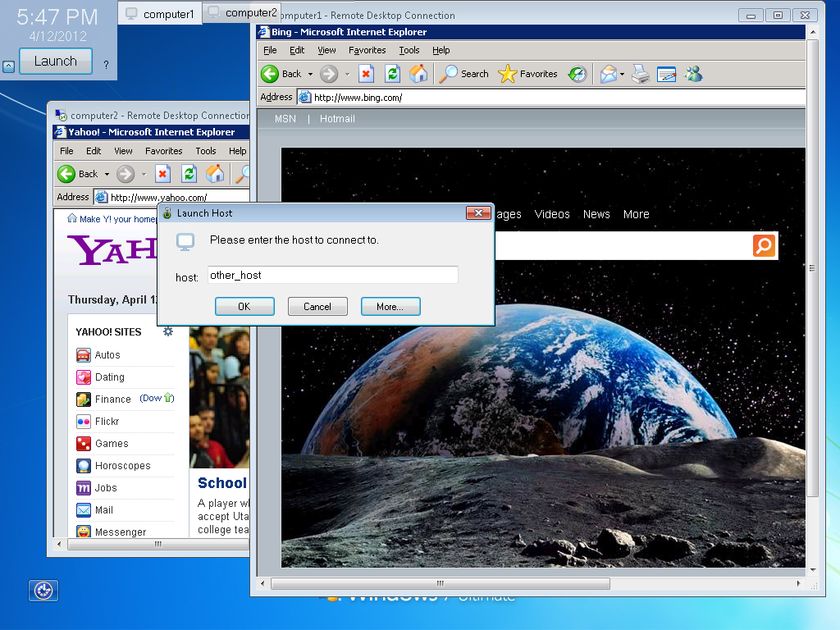
Task: Expand Back history dropdown in Bing browser
Action: (x=310, y=74)
